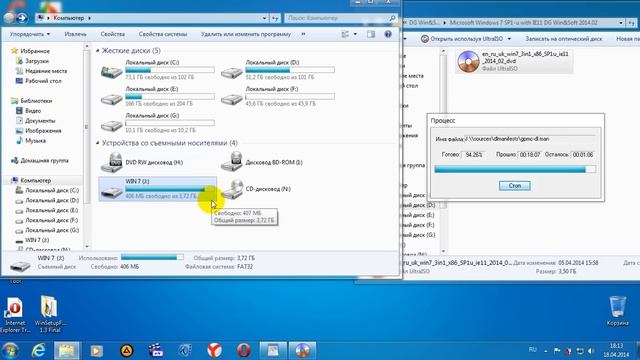Select BD-ROM drive (I:) icon

[x=231, y=162]
